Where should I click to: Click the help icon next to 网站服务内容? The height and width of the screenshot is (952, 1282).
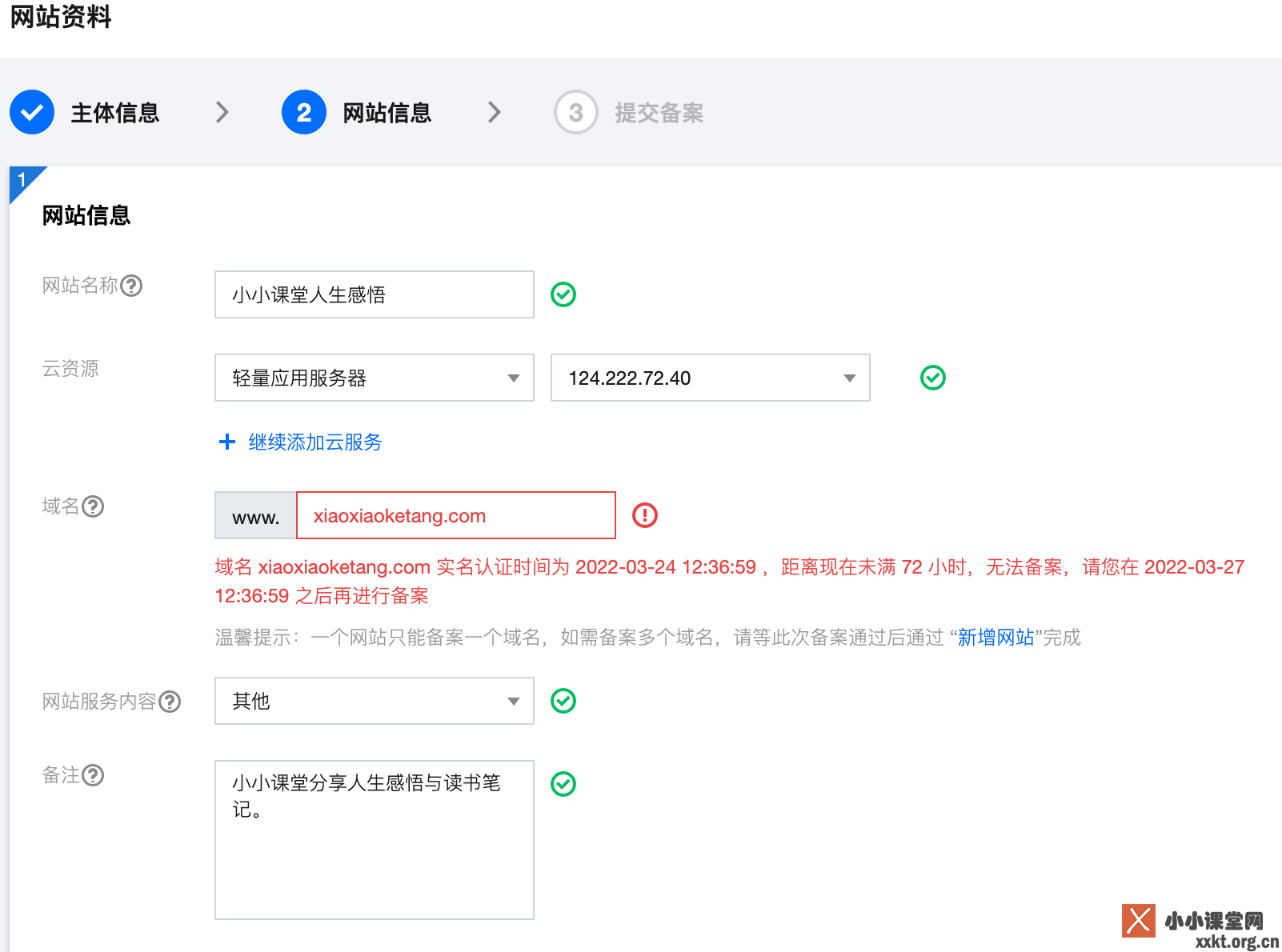pyautogui.click(x=170, y=702)
